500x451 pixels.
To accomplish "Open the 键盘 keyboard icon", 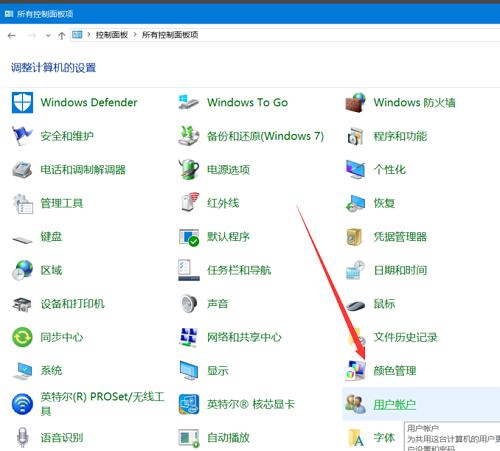I will 22,239.
